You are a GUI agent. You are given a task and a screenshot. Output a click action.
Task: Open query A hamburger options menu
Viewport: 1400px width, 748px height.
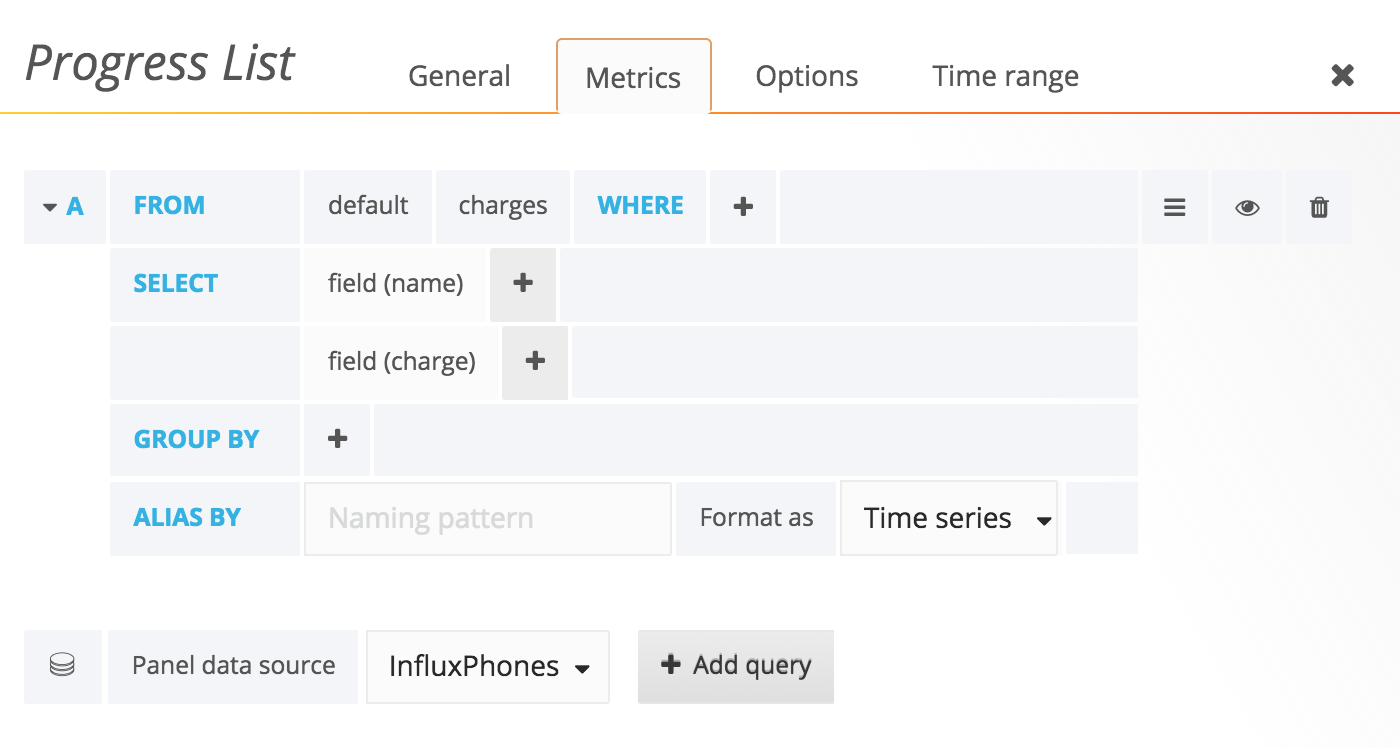point(1175,207)
